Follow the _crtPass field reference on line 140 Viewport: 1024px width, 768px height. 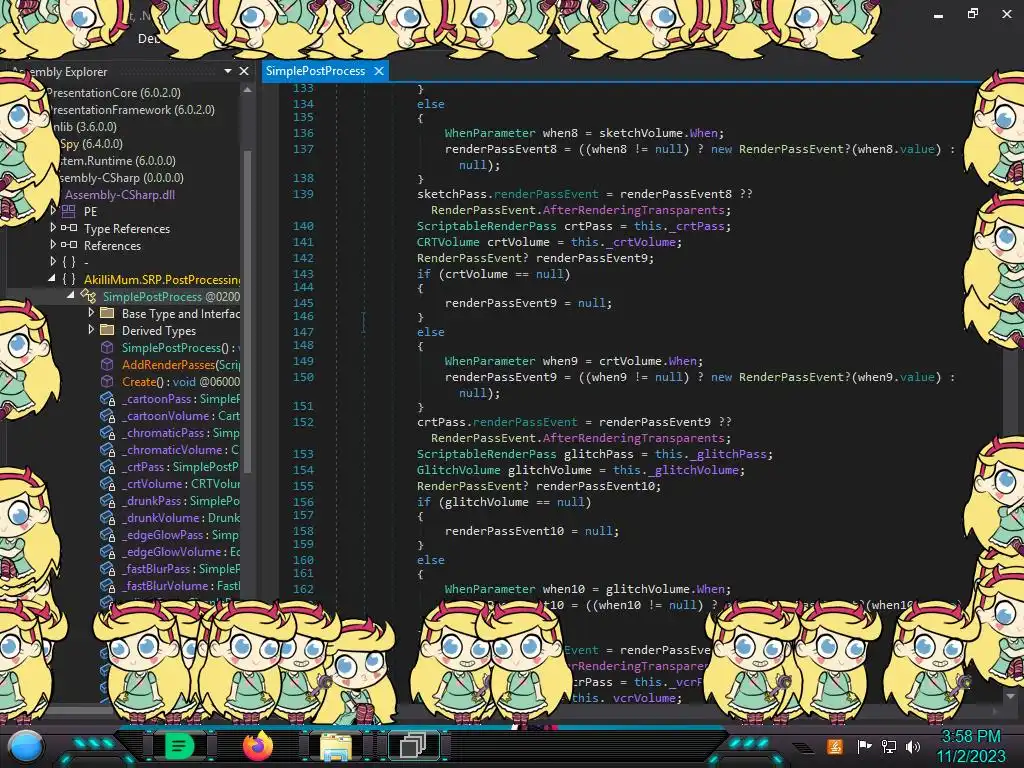point(696,226)
